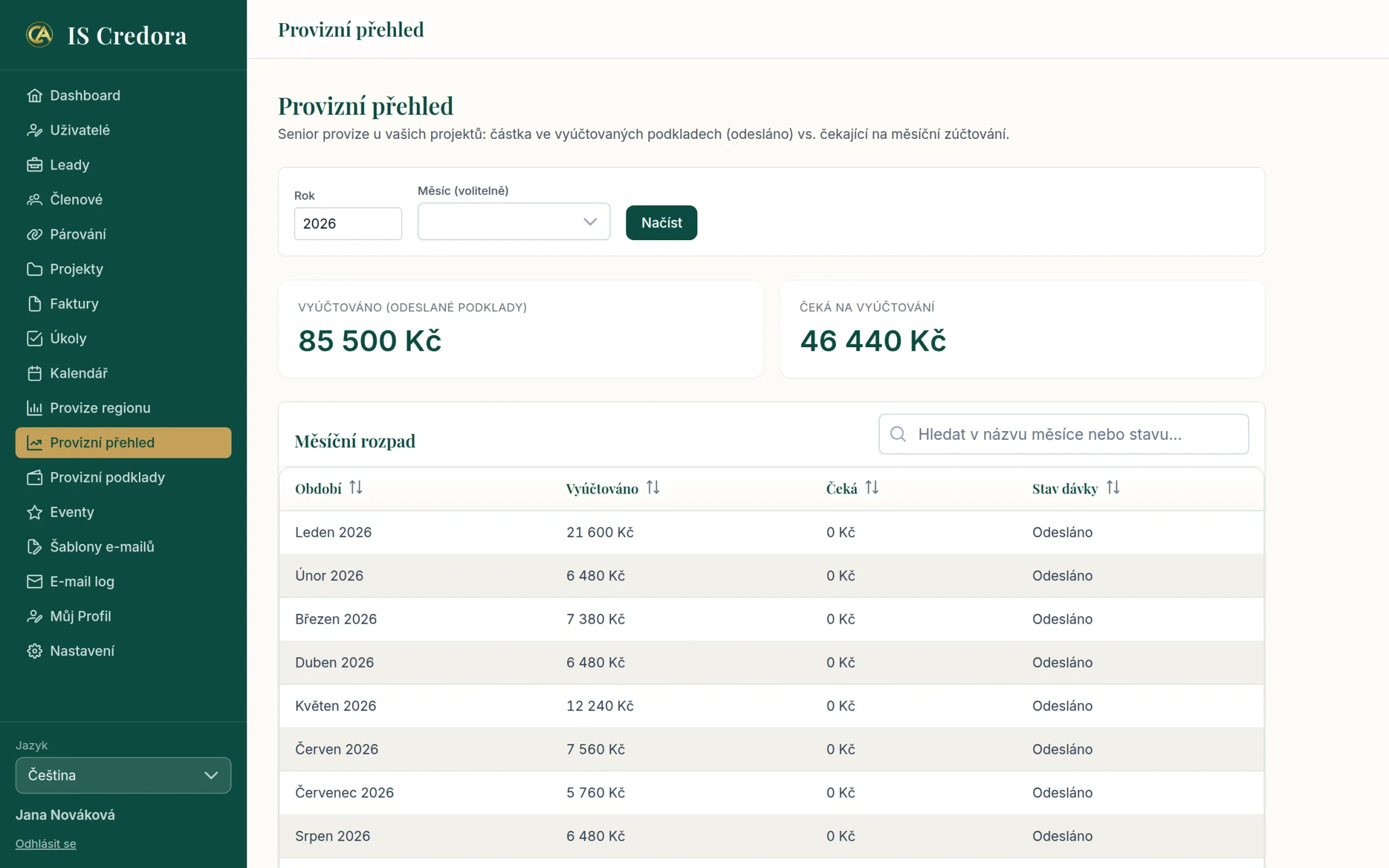Open Provize regionu menu label

pyautogui.click(x=100, y=408)
